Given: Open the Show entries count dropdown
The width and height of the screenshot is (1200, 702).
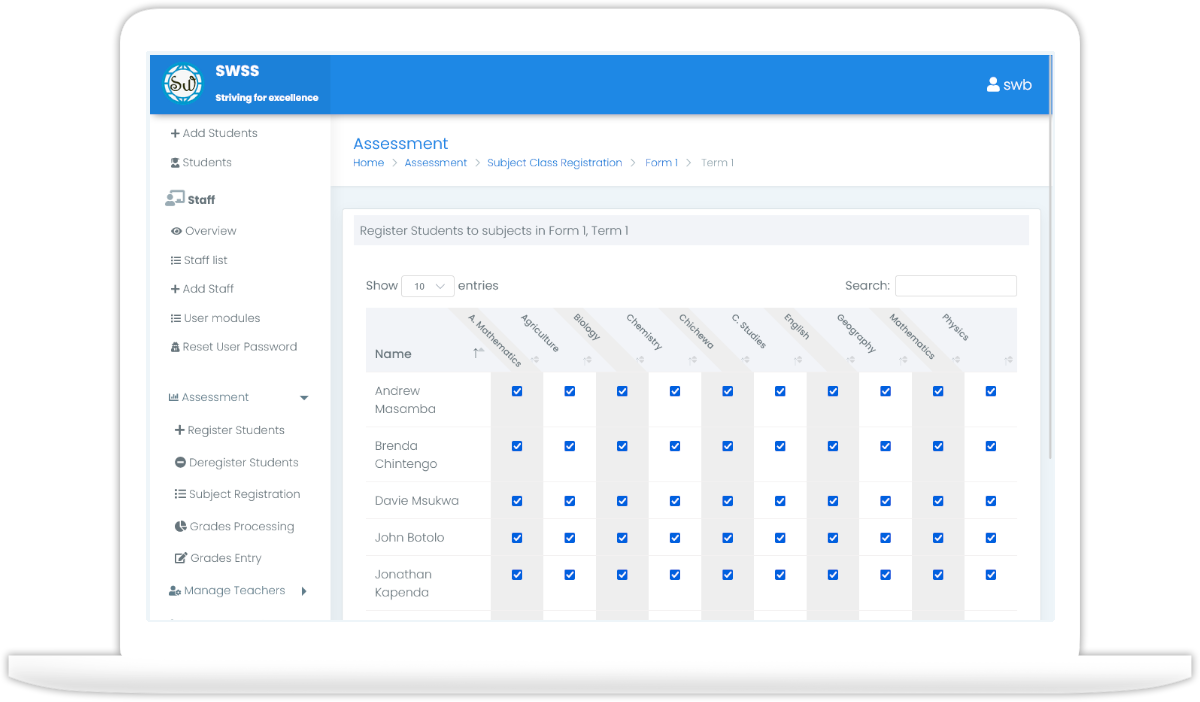Looking at the screenshot, I should click(428, 286).
